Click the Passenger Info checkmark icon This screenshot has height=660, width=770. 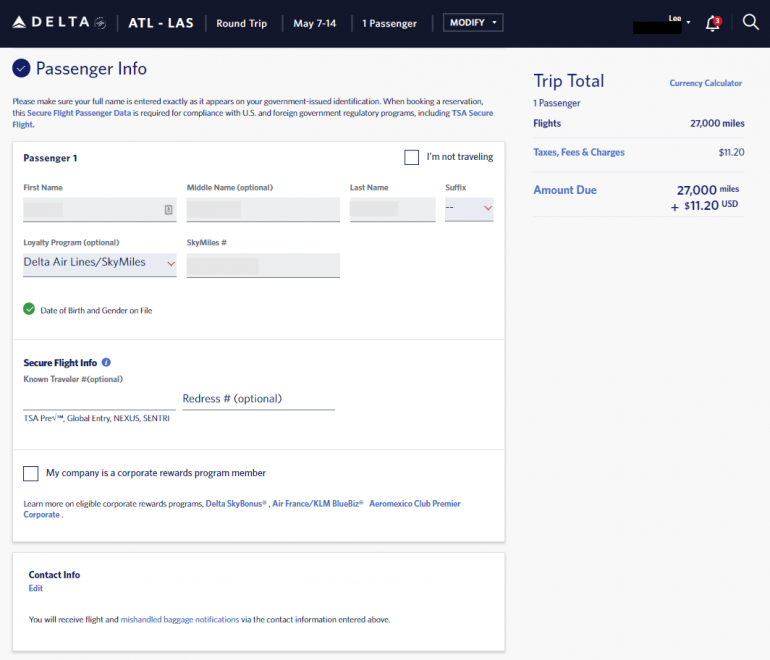(x=21, y=68)
